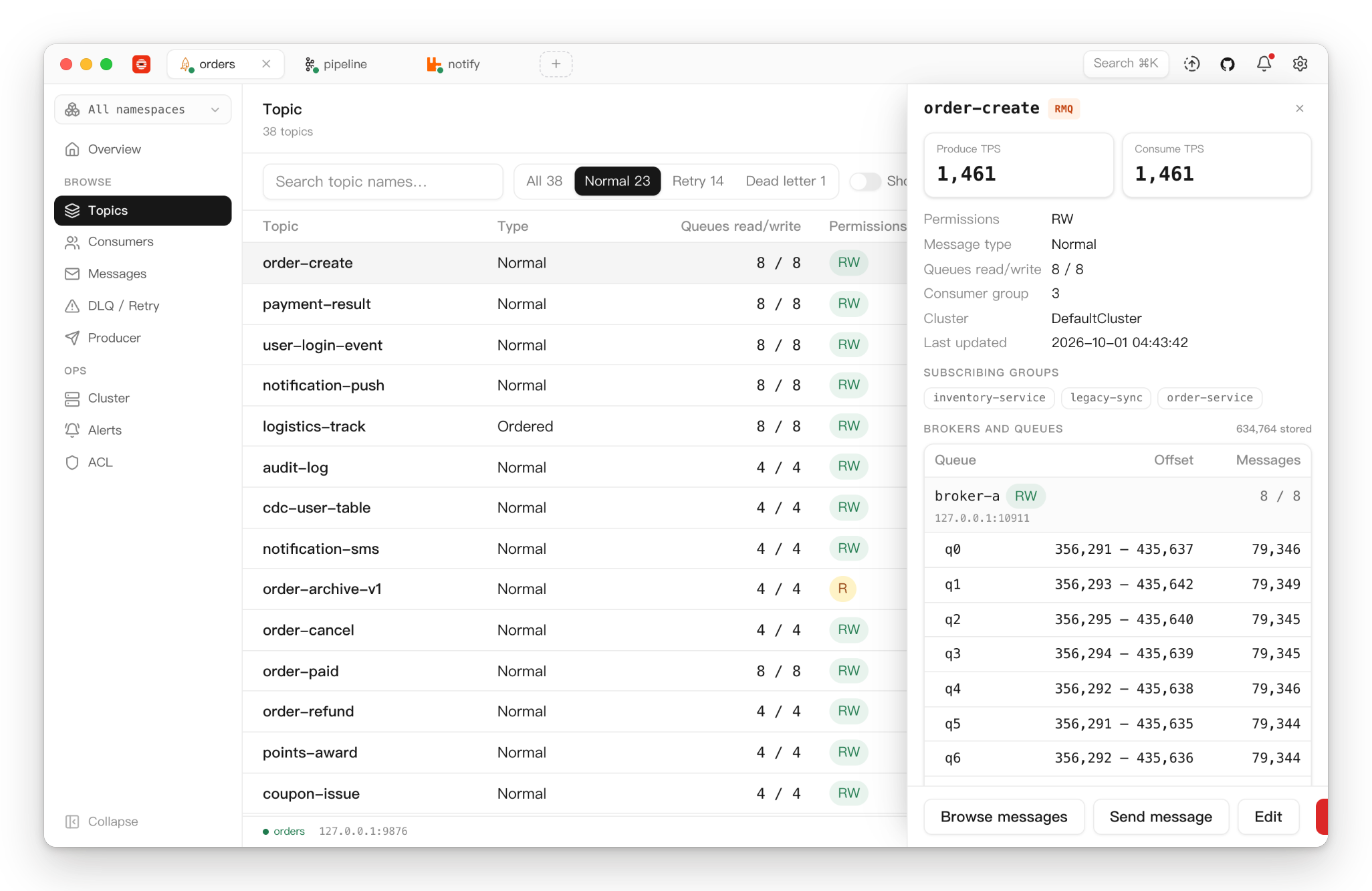Select the audit-log topic row
Image resolution: width=1372 pixels, height=891 pixels.
coord(575,467)
